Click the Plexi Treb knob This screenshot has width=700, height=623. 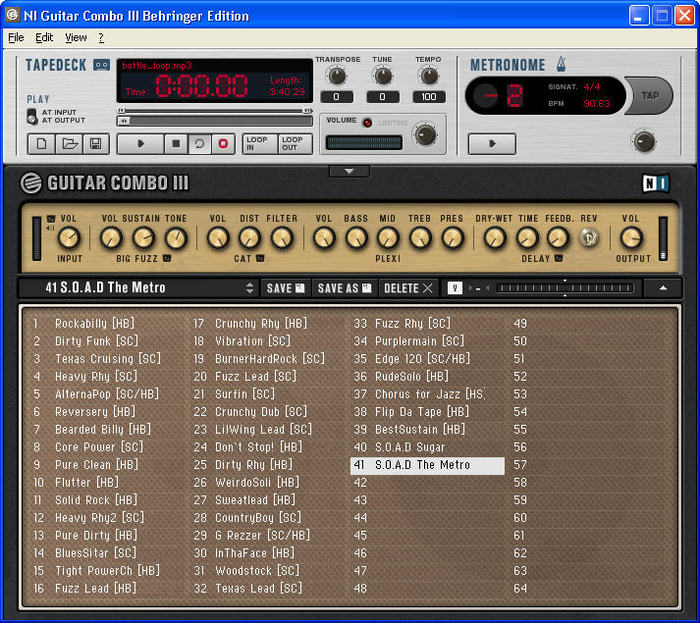[420, 237]
